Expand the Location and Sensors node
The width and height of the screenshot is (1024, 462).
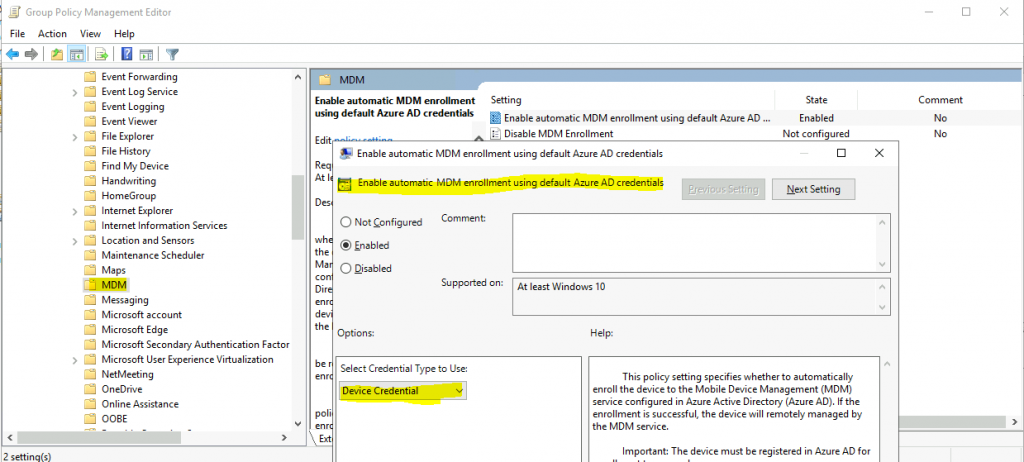coord(76,241)
